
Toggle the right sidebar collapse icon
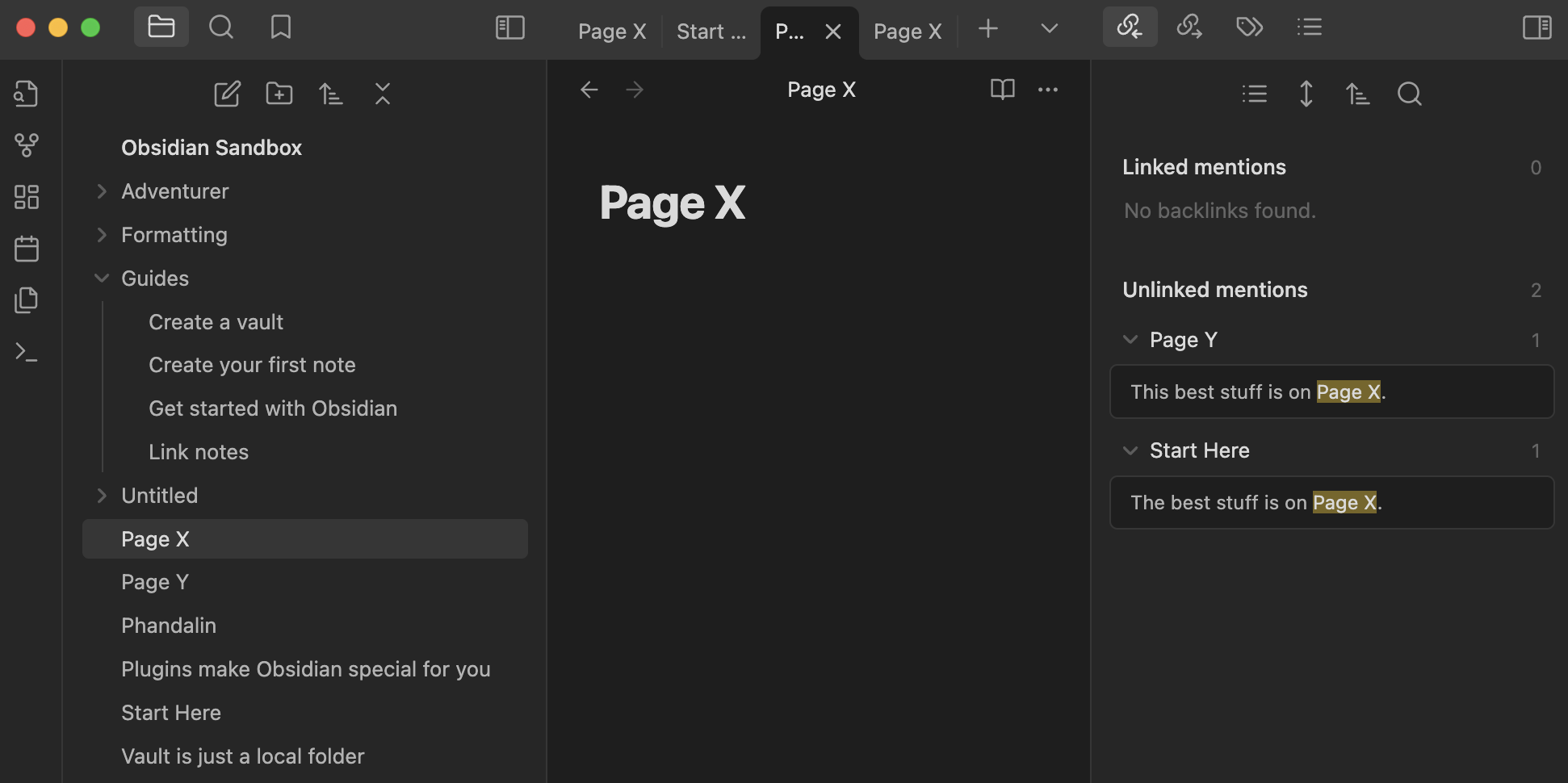(x=1537, y=27)
